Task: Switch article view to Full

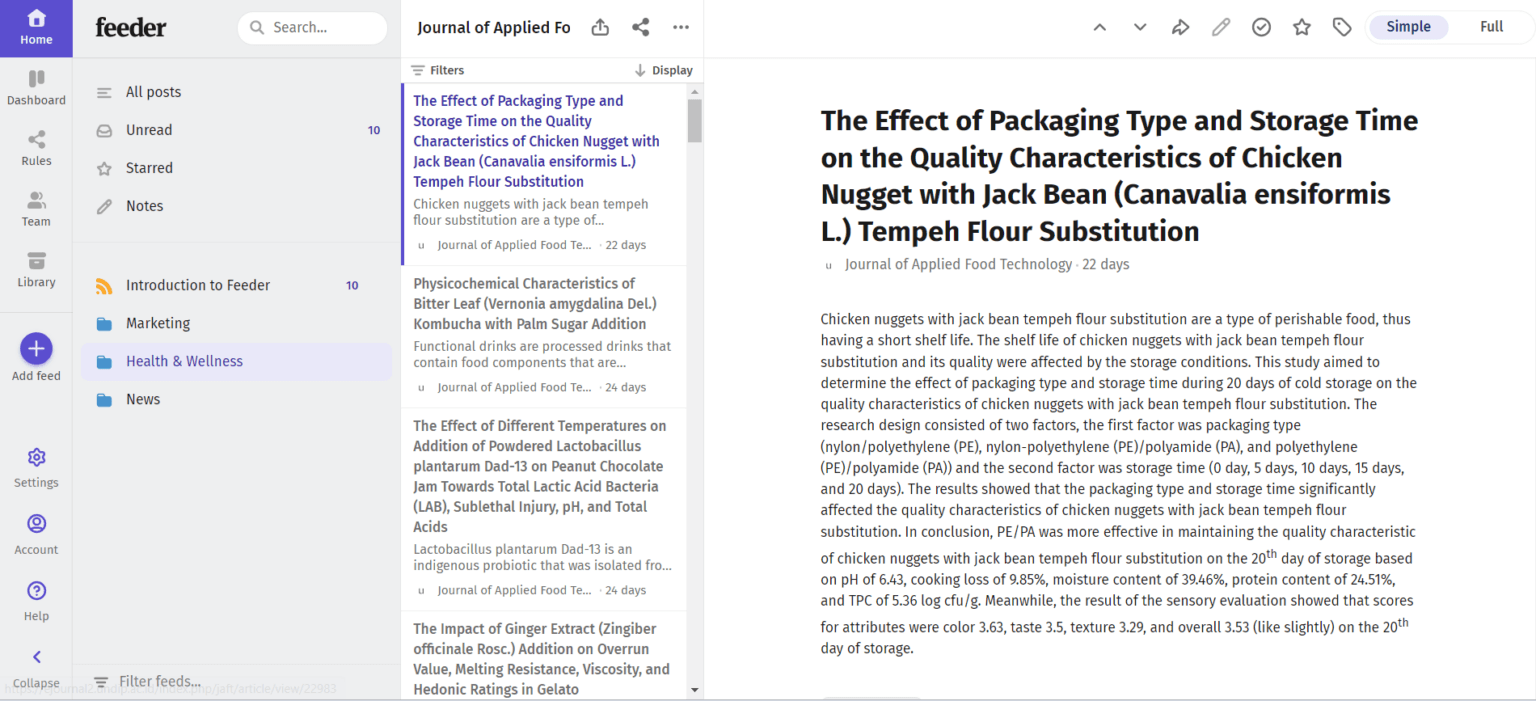Action: point(1491,27)
